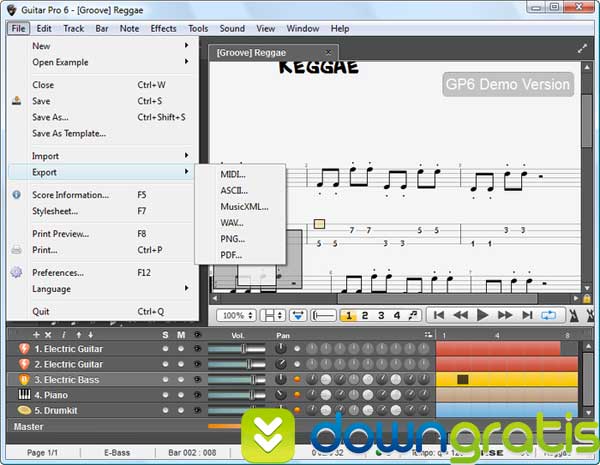Start playback with the Play button
This screenshot has width=600, height=465.
pos(483,315)
